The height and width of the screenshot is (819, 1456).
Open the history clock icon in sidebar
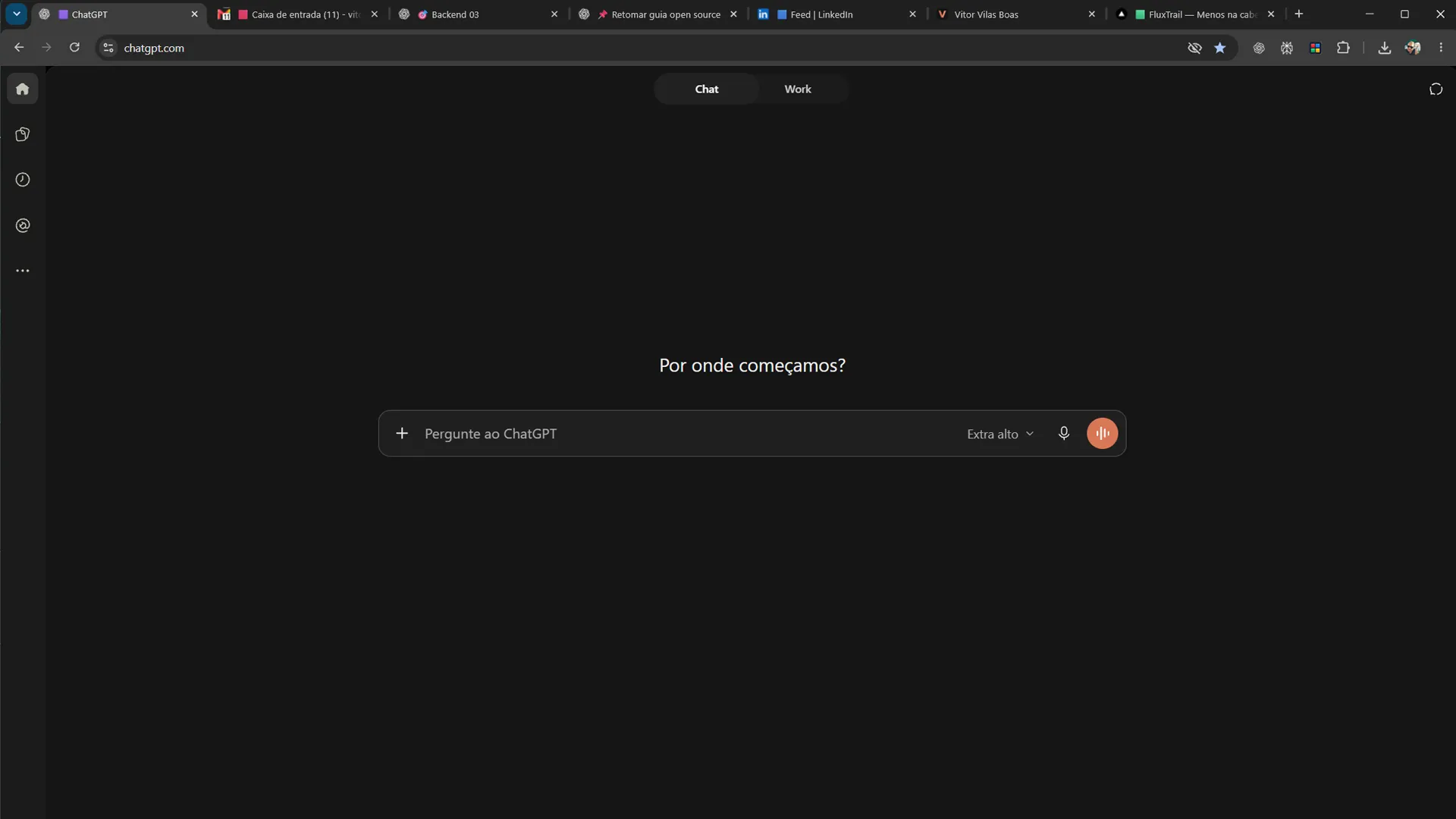(x=23, y=180)
